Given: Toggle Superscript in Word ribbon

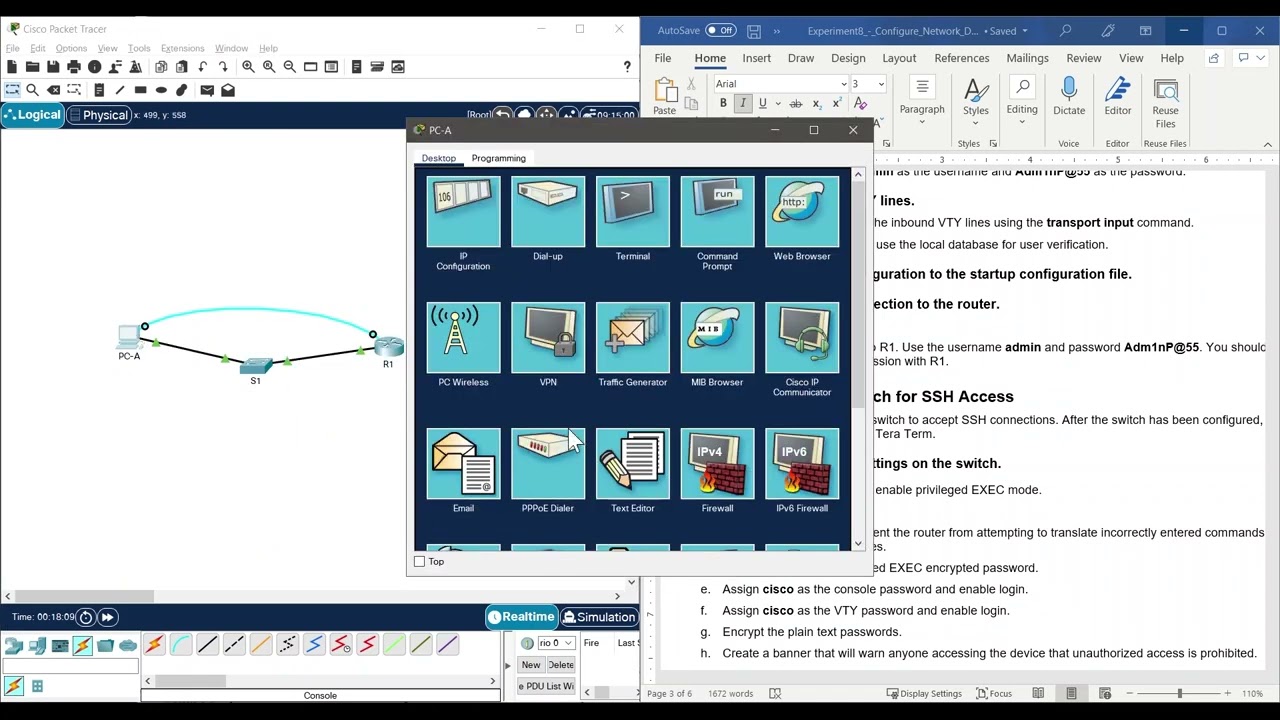Looking at the screenshot, I should coord(836,104).
